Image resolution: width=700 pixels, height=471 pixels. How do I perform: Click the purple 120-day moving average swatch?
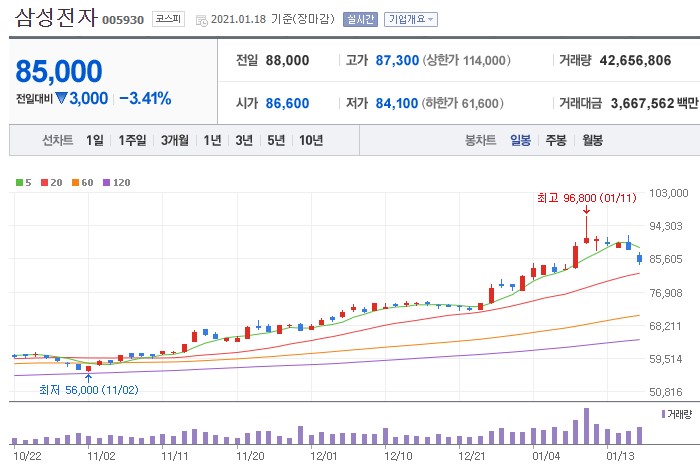[106, 183]
